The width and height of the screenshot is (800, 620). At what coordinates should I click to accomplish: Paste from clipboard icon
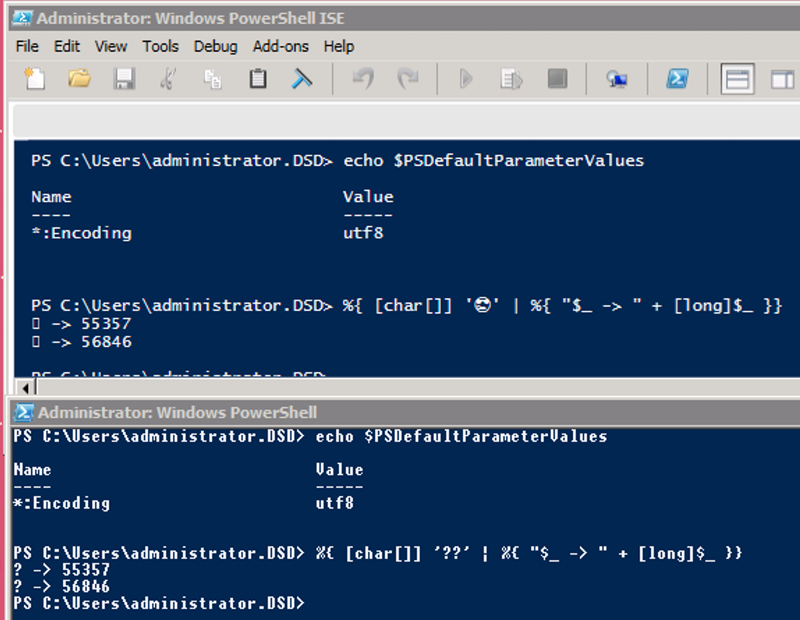pos(257,78)
